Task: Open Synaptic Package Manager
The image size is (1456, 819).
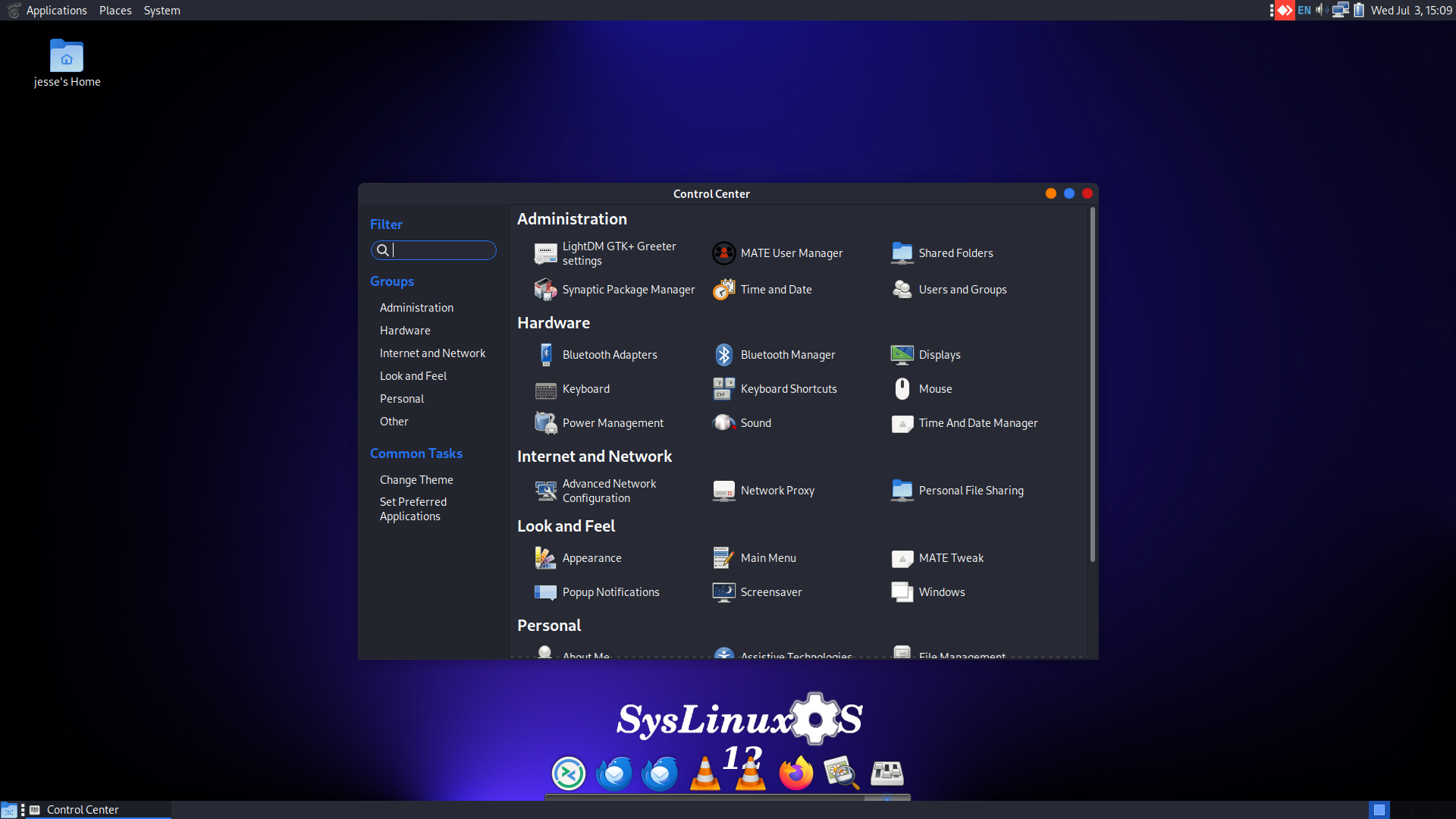Action: [x=614, y=290]
